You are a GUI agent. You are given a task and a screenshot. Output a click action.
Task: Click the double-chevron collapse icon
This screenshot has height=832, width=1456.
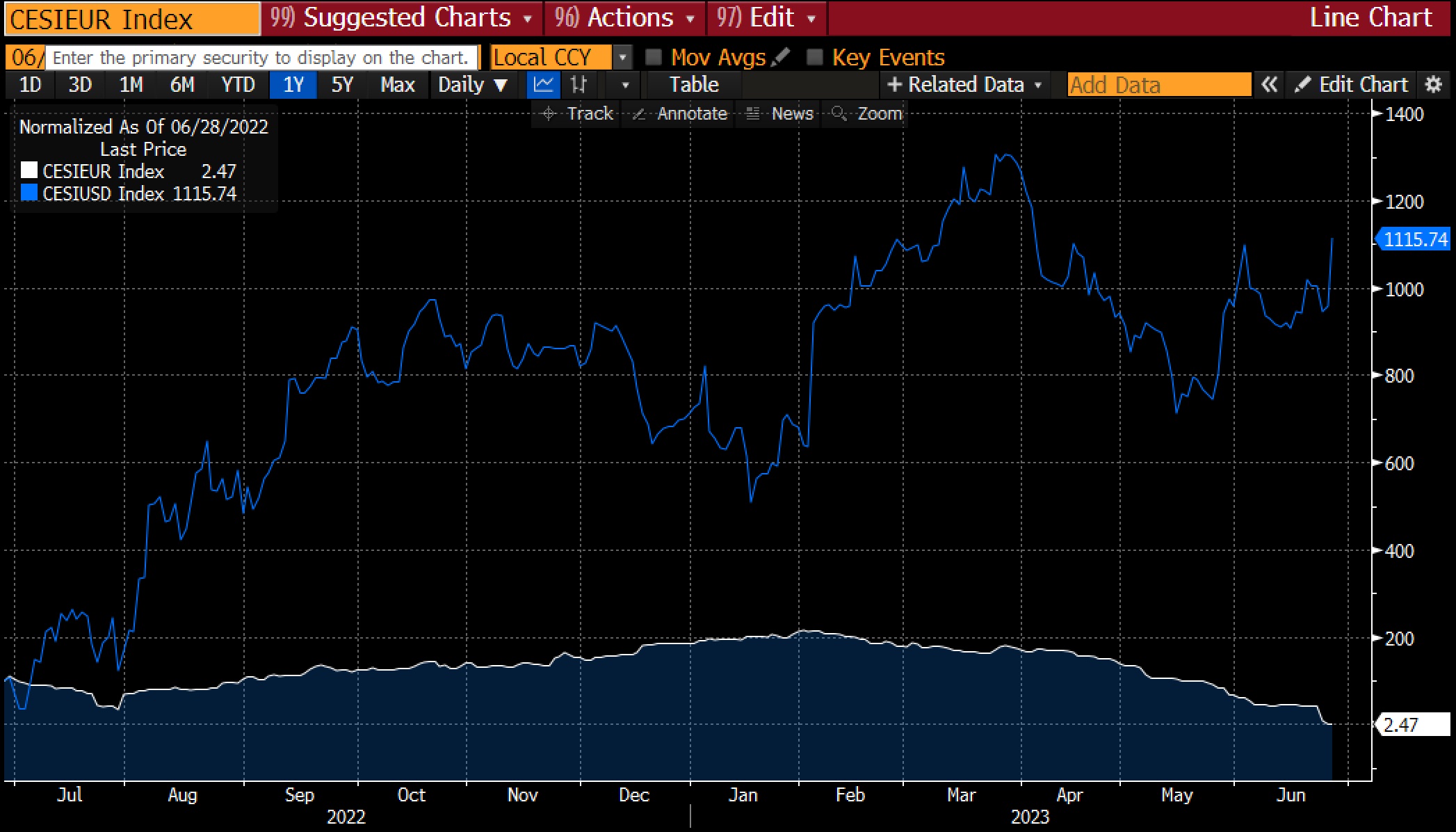[x=1269, y=85]
